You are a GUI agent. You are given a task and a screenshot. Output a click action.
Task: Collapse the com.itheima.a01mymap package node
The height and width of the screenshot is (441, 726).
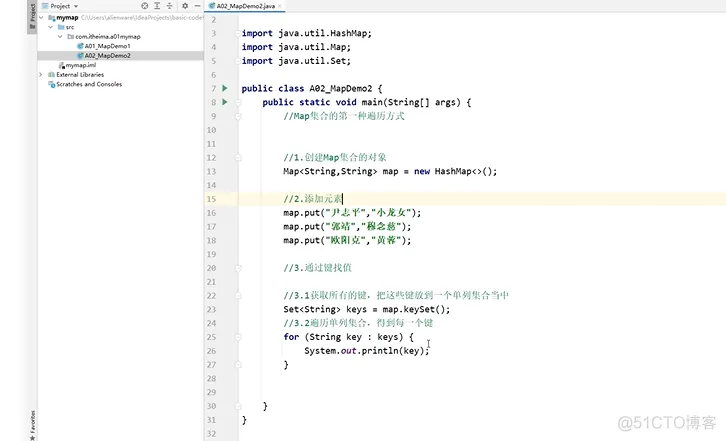pos(60,37)
